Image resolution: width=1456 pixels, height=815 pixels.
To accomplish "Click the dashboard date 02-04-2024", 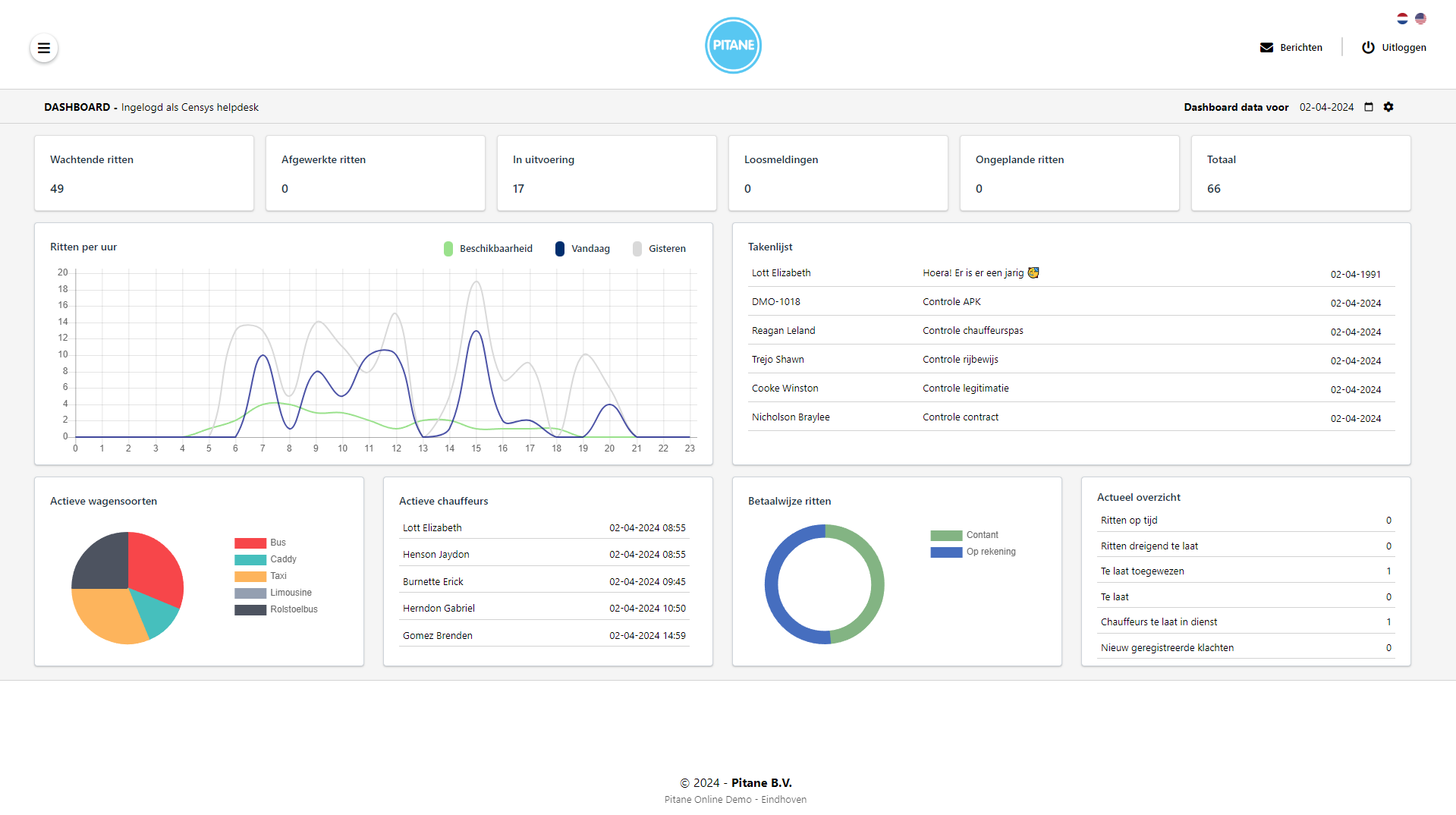I will [1326, 107].
